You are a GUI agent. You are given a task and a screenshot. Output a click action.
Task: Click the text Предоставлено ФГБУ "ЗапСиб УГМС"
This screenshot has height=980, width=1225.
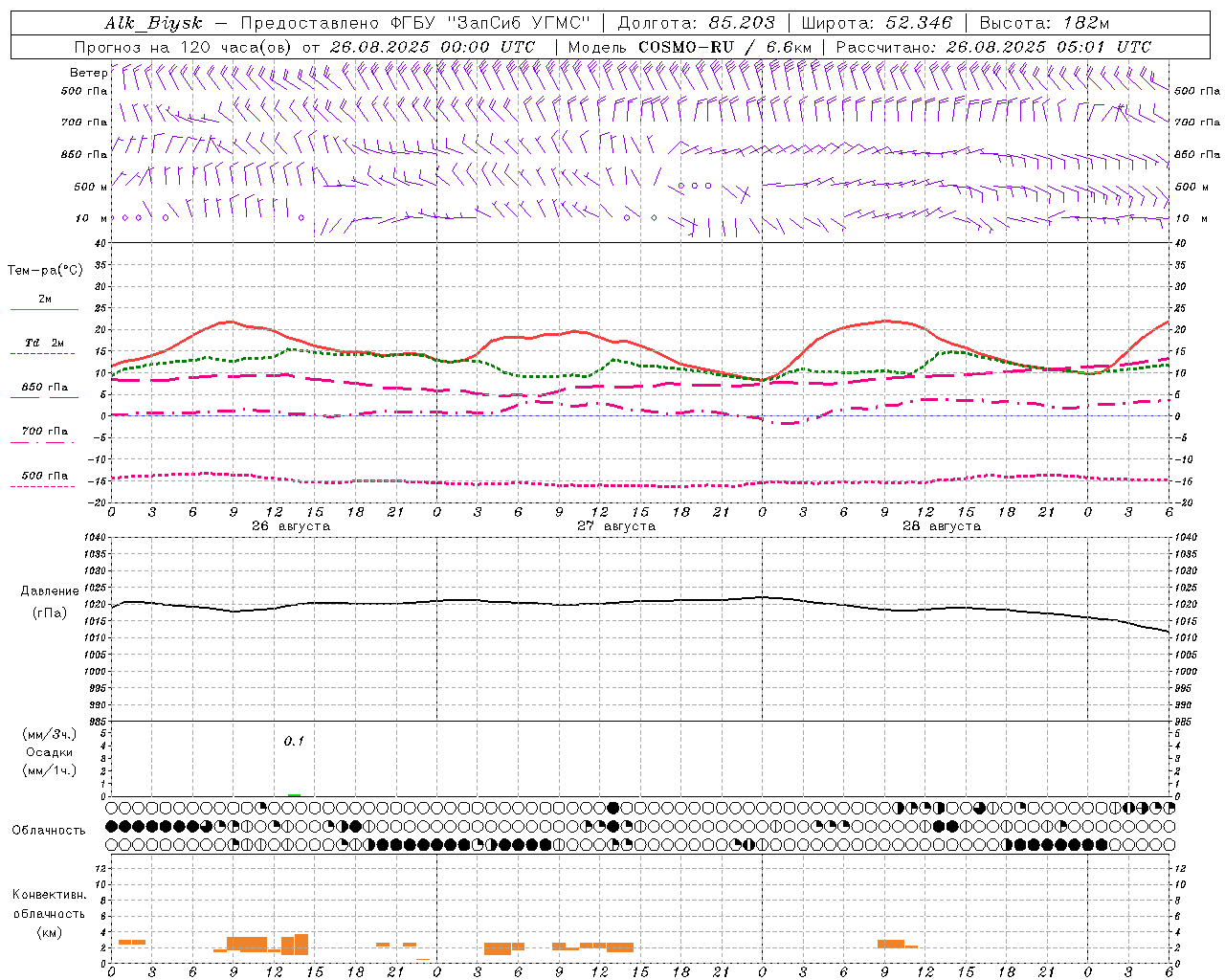[x=415, y=23]
